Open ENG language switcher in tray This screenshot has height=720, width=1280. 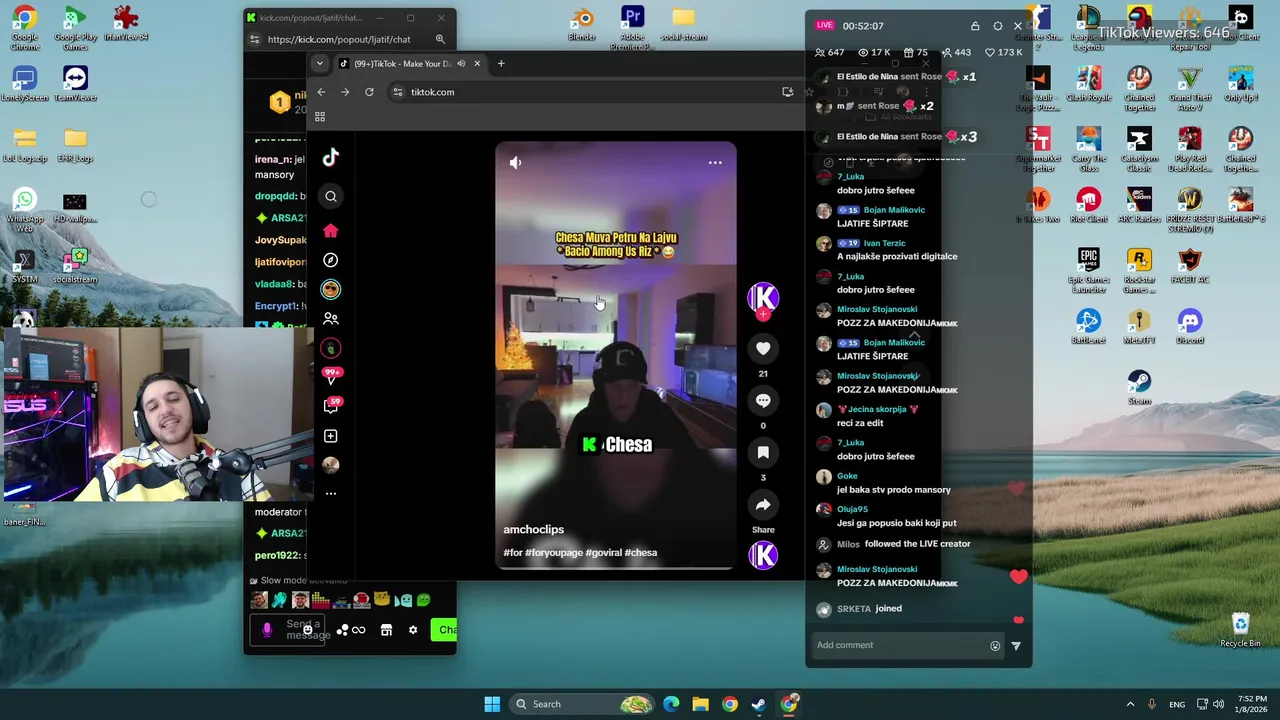click(1177, 704)
